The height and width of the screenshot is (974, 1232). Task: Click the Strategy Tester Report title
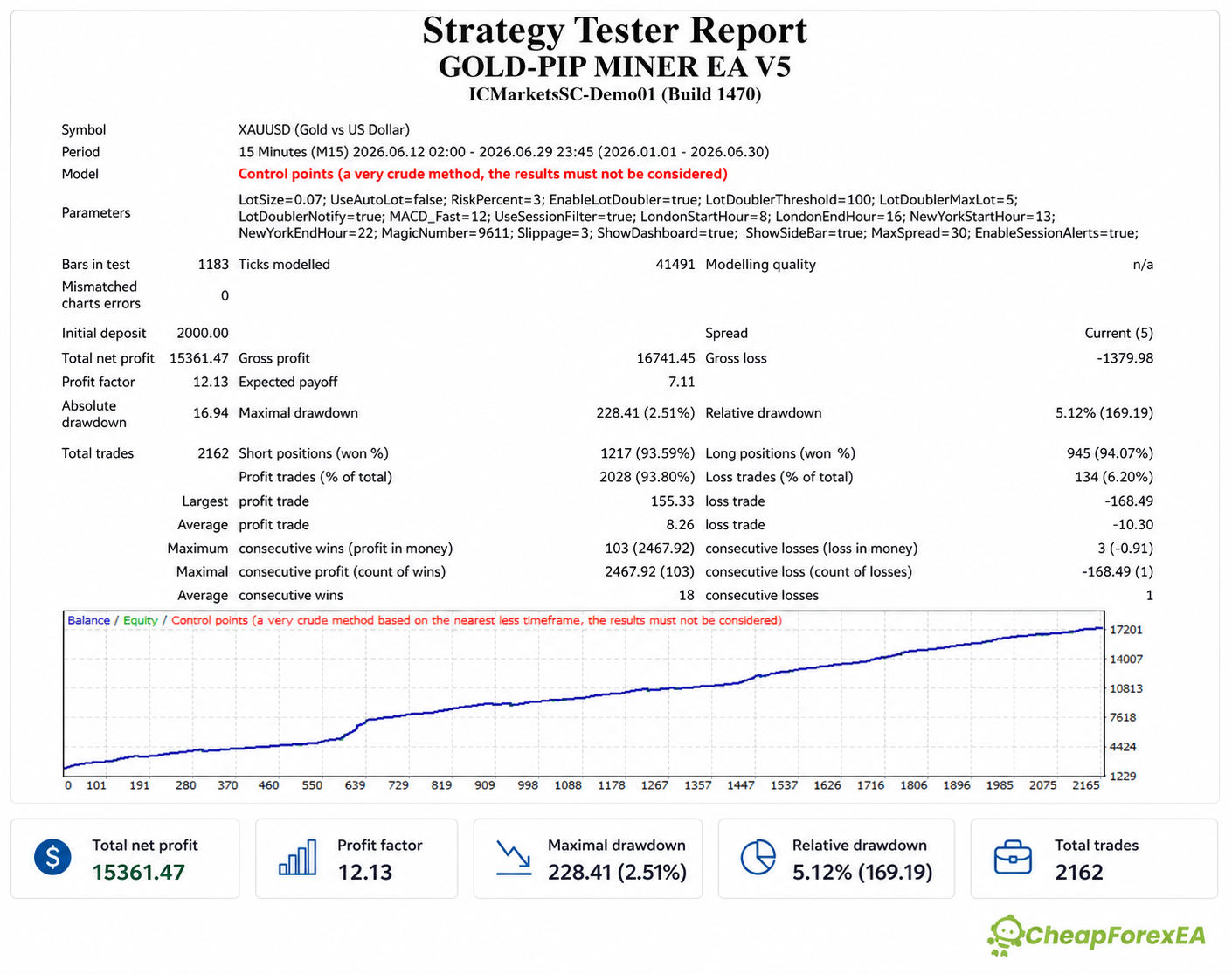click(615, 30)
